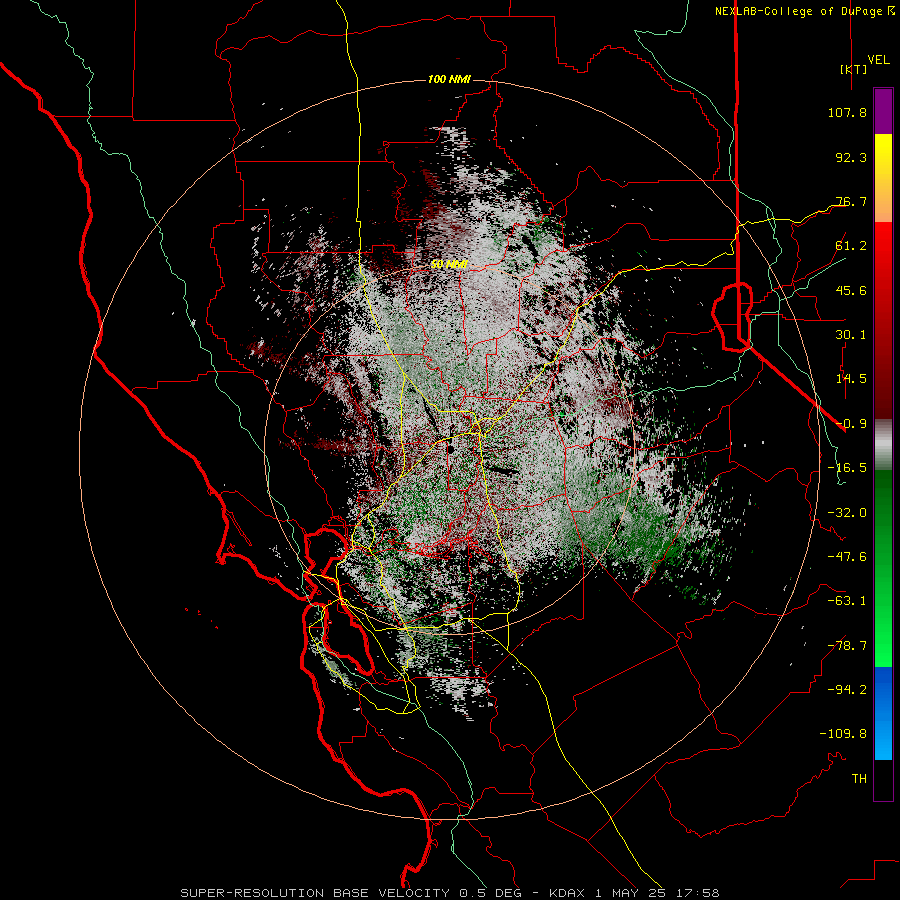900x900 pixels.
Task: Select the 107.8 velocity scale value
Action: coord(847,112)
